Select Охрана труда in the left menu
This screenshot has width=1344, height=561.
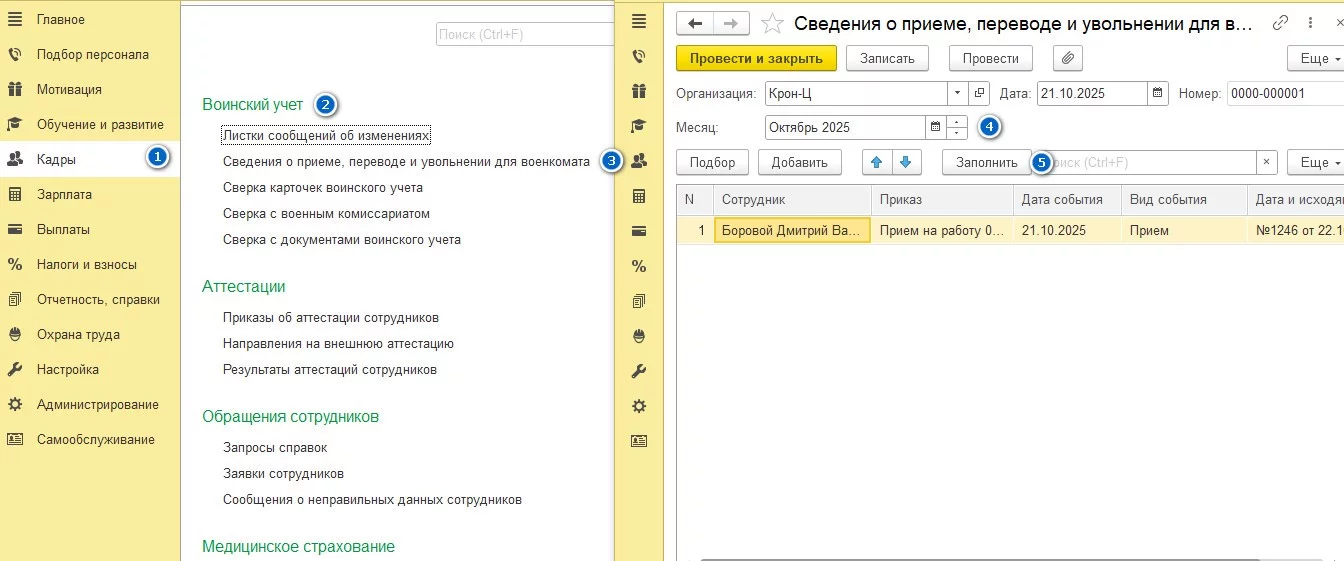(90, 334)
